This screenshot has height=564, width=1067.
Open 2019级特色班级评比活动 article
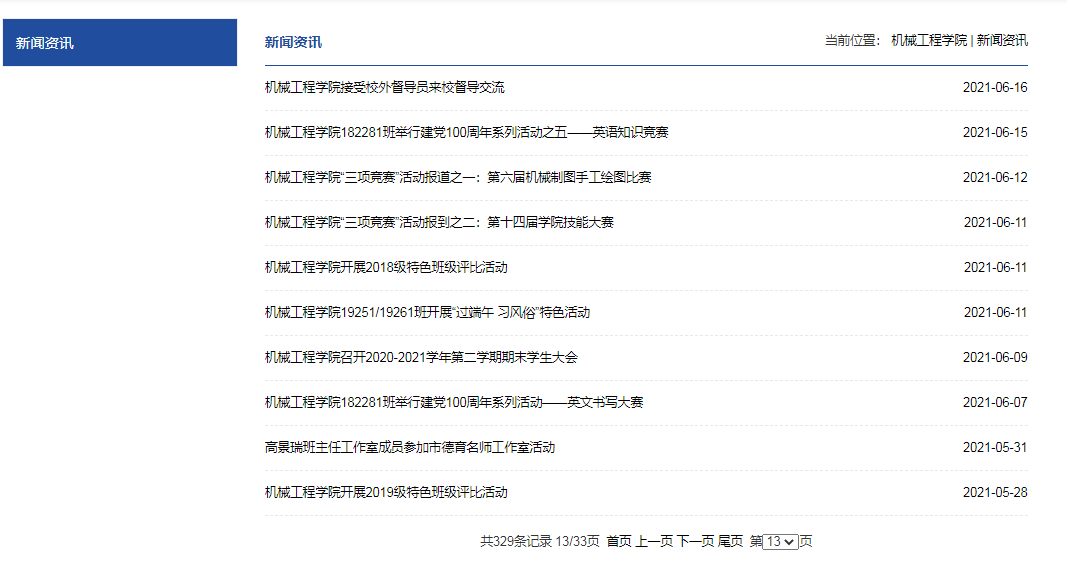[x=386, y=492]
